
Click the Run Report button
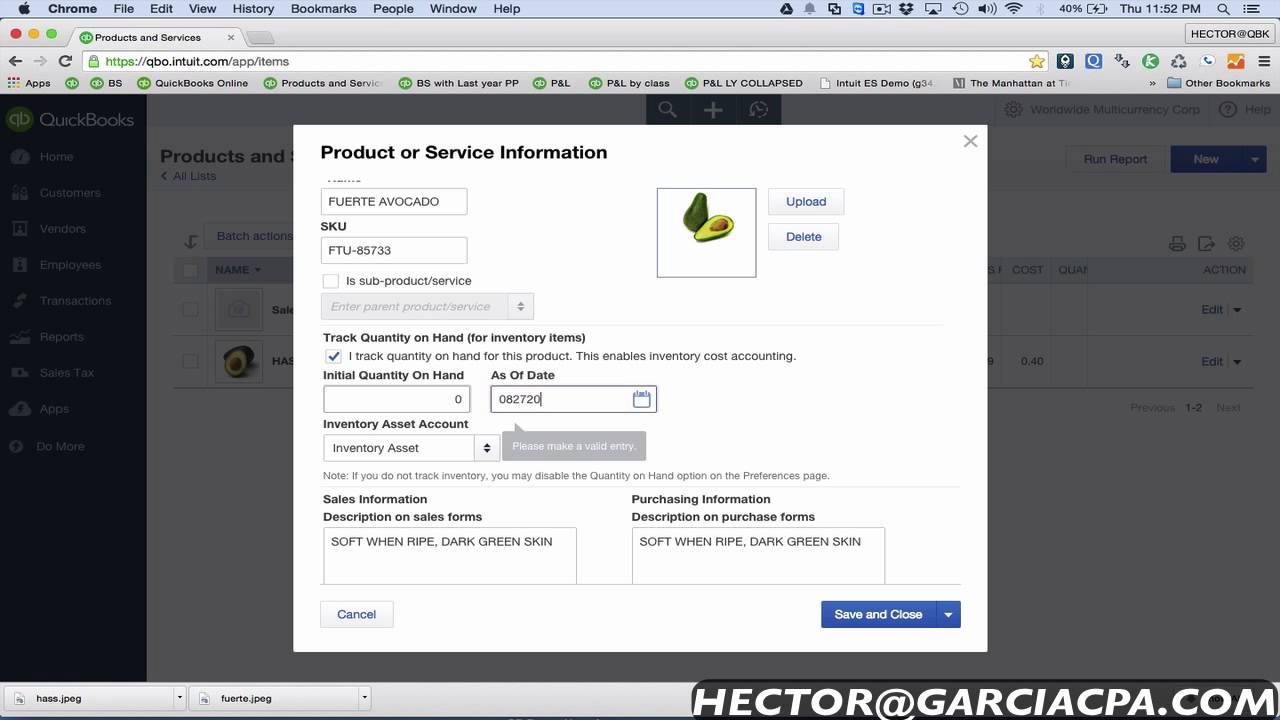[1115, 159]
